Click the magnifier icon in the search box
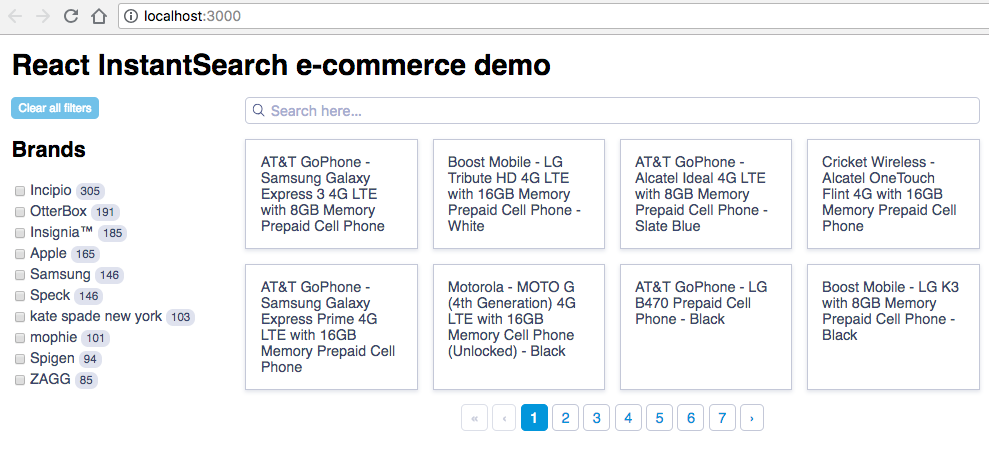The image size is (989, 449). [x=258, y=110]
